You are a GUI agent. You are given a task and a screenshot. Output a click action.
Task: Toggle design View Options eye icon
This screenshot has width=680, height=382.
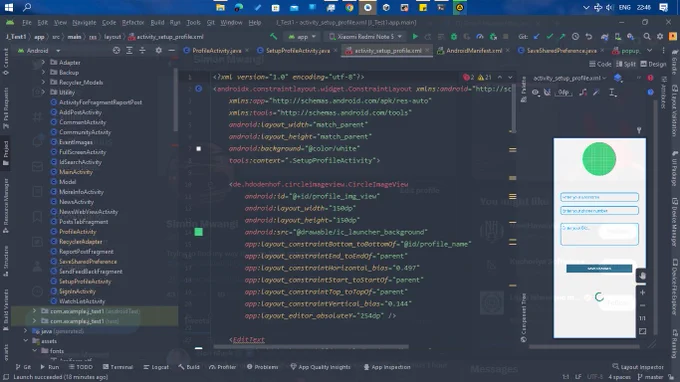(536, 92)
